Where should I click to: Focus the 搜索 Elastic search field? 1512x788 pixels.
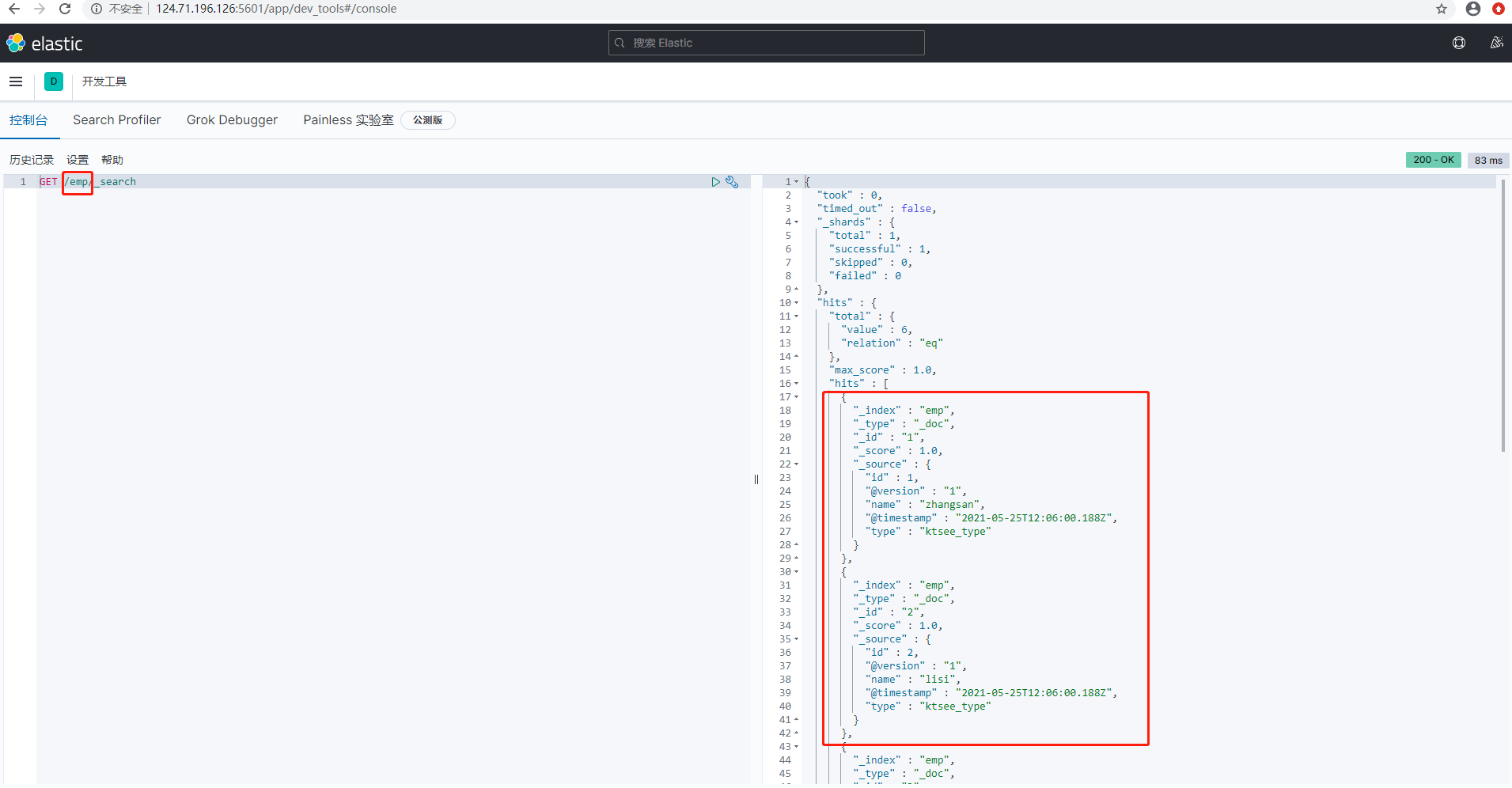[766, 43]
